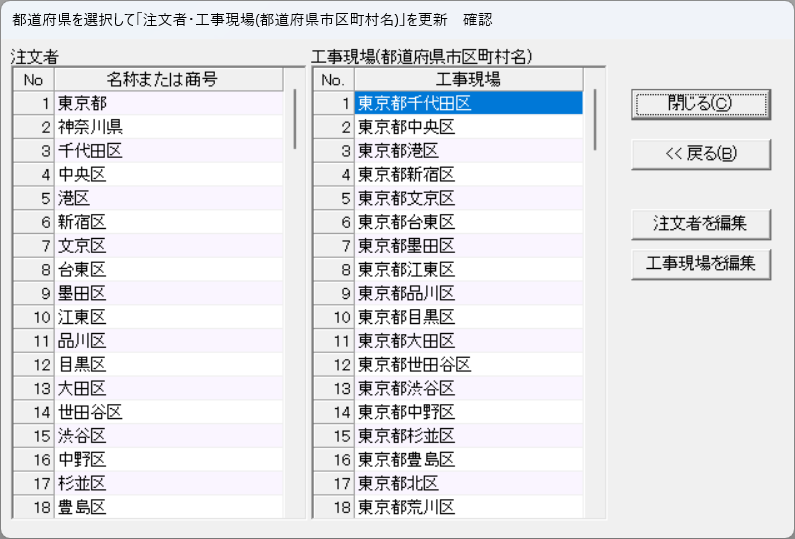Select 東京都荒川区 in the 工事現場 list
The width and height of the screenshot is (795, 539).
pyautogui.click(x=468, y=508)
